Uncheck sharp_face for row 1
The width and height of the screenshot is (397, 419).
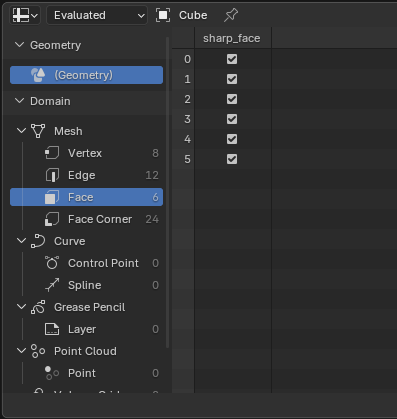click(x=232, y=79)
